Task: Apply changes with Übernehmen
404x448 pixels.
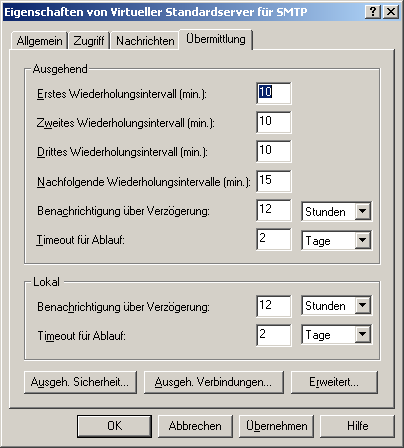Action: pos(276,426)
